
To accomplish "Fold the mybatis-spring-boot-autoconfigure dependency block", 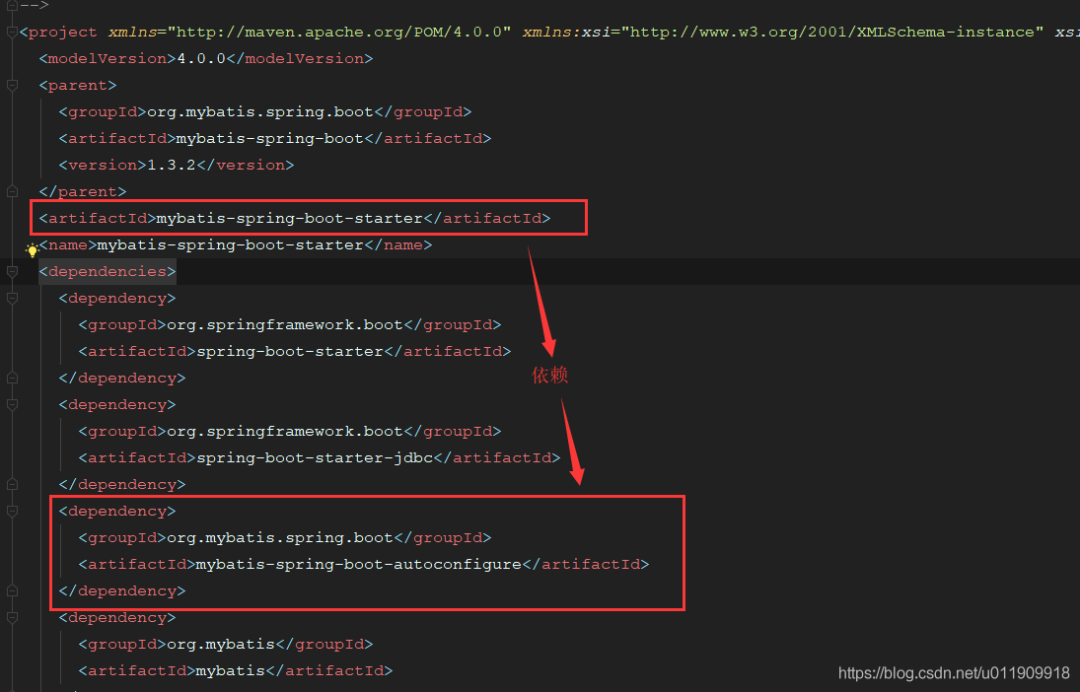I will [x=12, y=511].
